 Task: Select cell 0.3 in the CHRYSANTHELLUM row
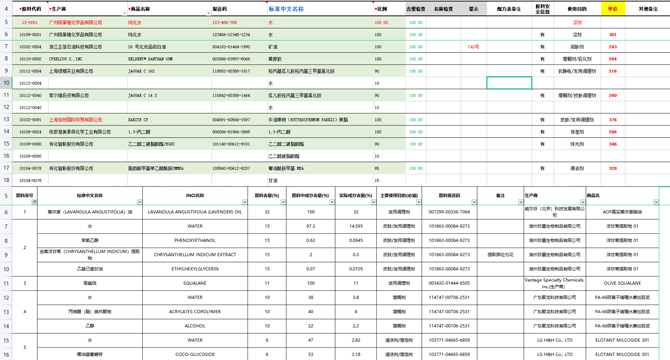356,255
